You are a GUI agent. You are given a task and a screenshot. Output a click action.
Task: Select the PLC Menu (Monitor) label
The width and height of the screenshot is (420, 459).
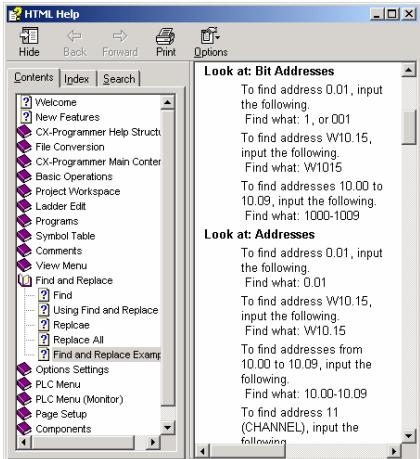point(79,399)
